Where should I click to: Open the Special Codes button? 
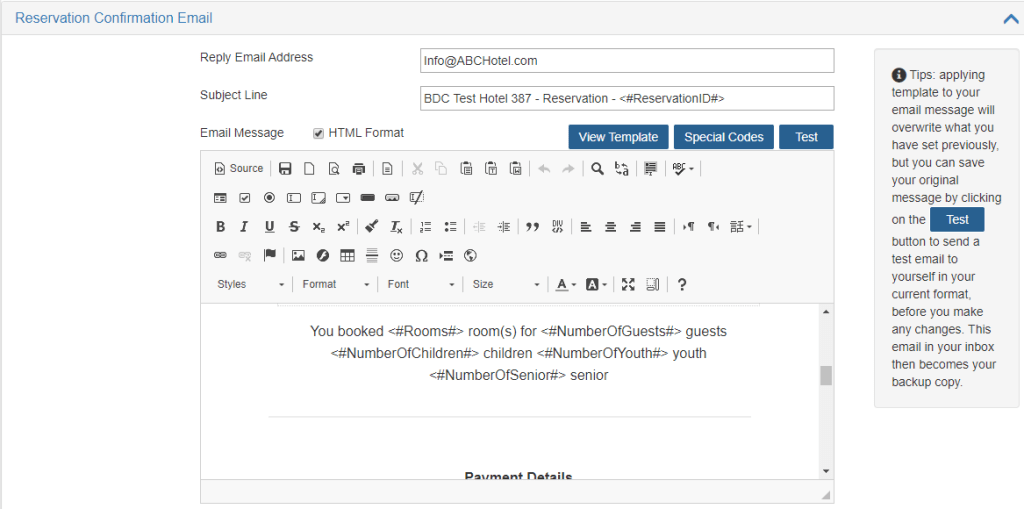point(724,137)
